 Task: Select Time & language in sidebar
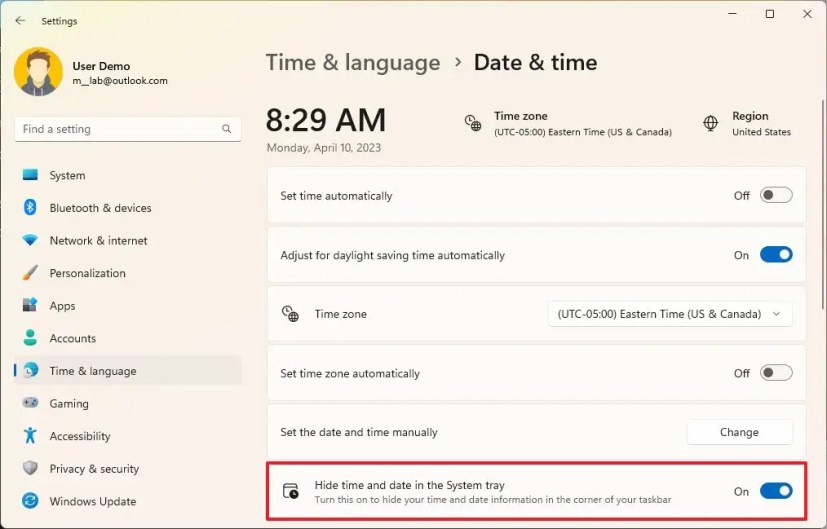click(128, 371)
